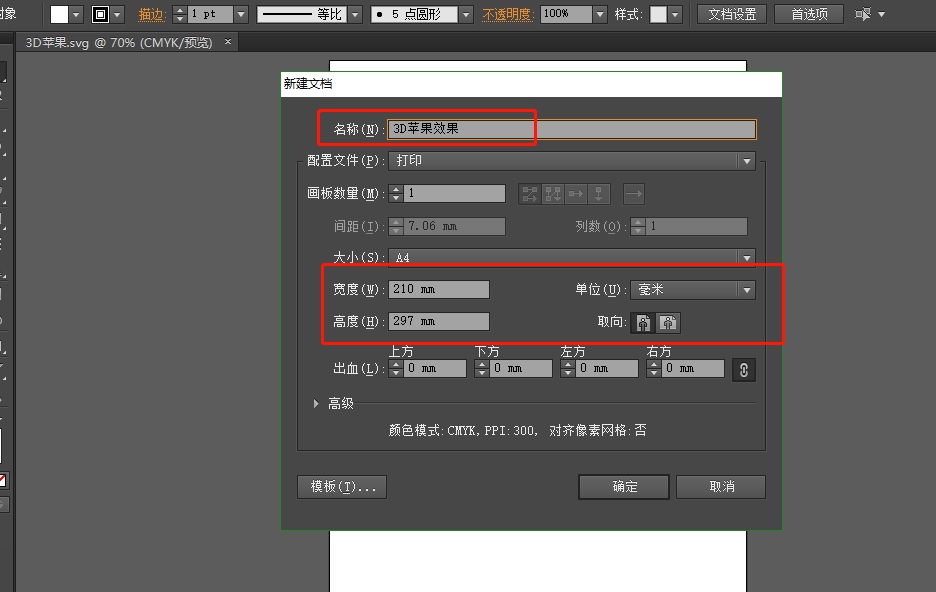Expand the 高级 advanced section
The image size is (936, 592).
pyautogui.click(x=316, y=402)
